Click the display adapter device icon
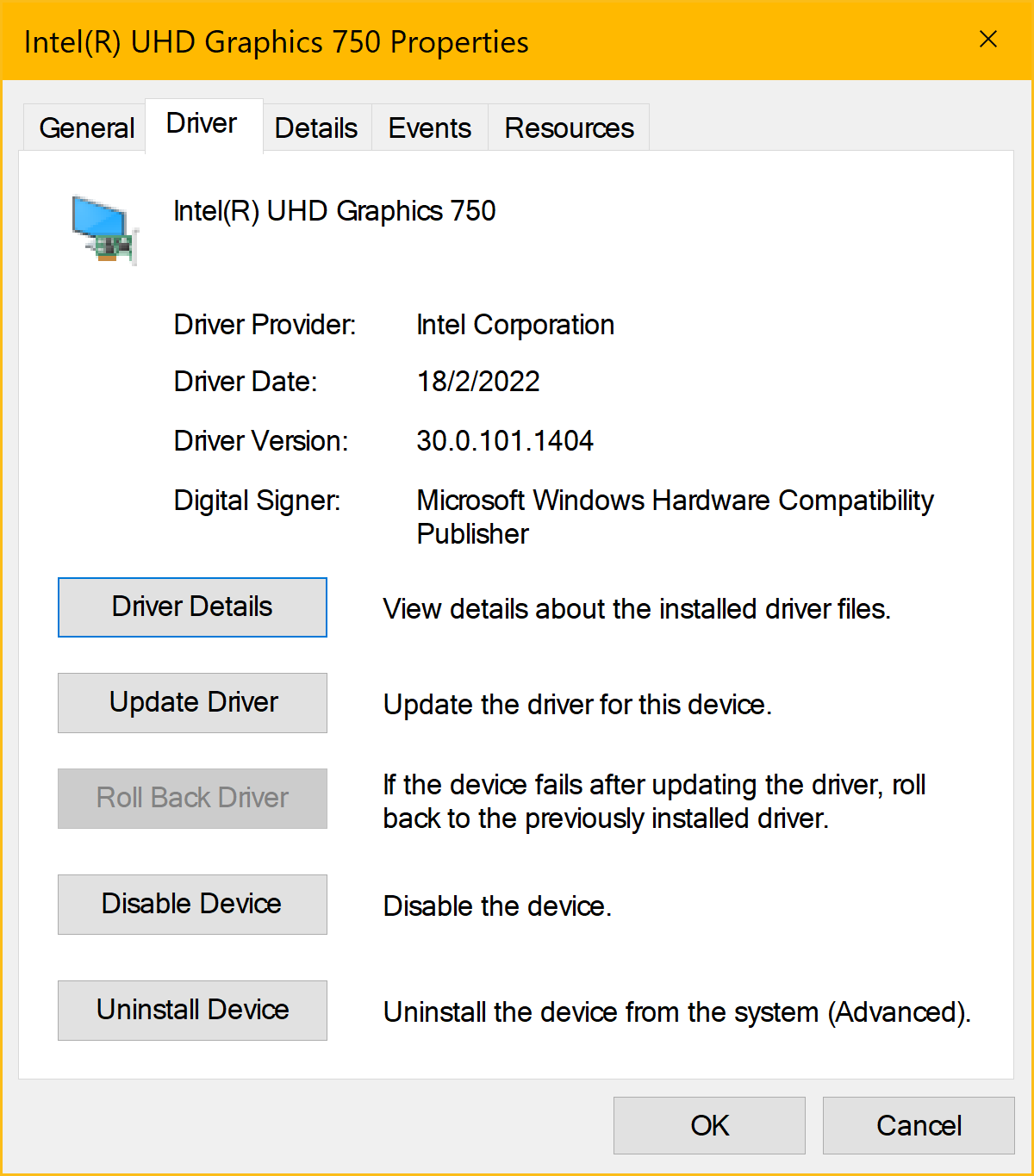The image size is (1034, 1176). pos(104,230)
